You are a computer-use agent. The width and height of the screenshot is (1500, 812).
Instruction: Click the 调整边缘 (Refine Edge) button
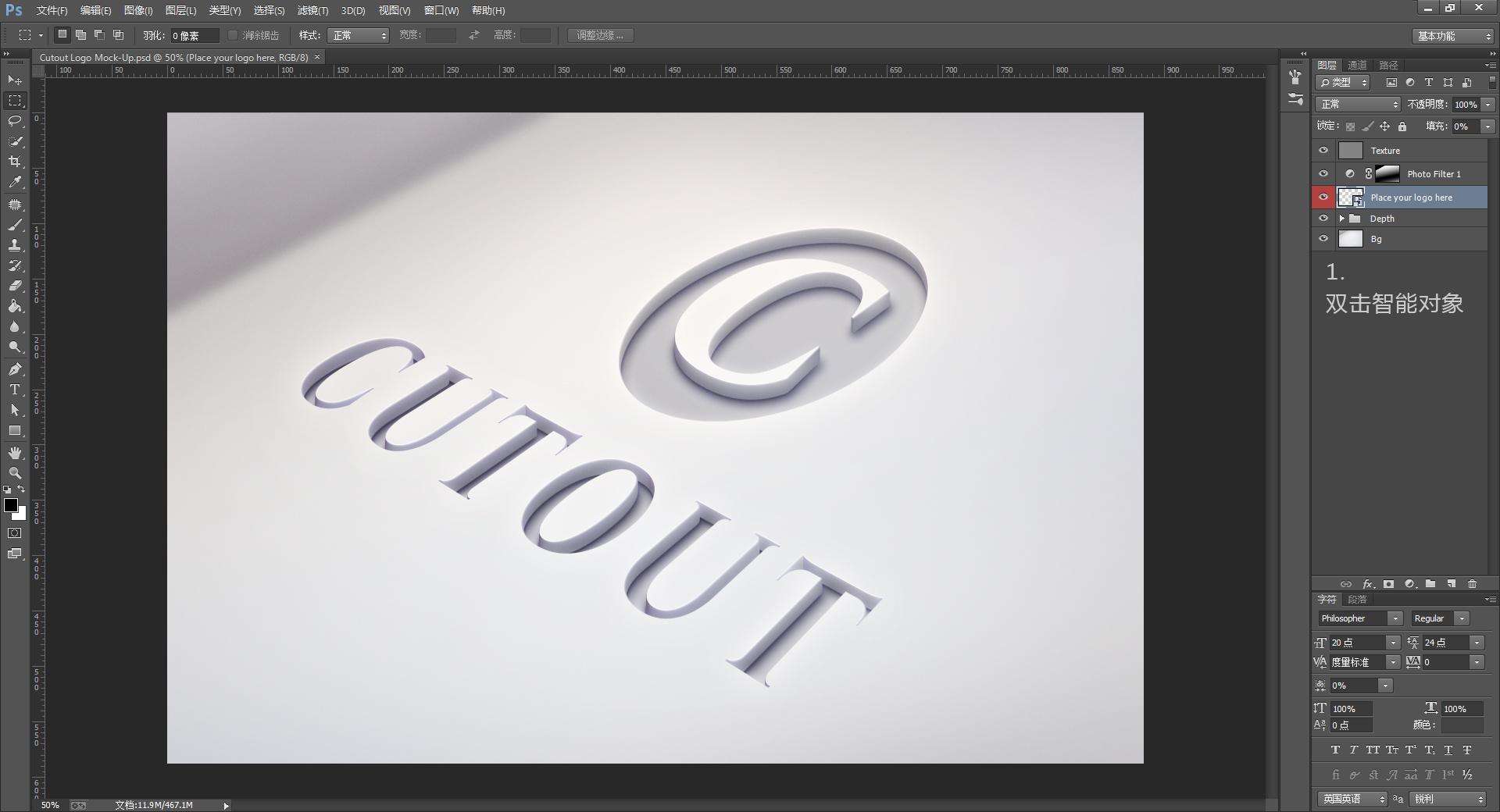(600, 35)
